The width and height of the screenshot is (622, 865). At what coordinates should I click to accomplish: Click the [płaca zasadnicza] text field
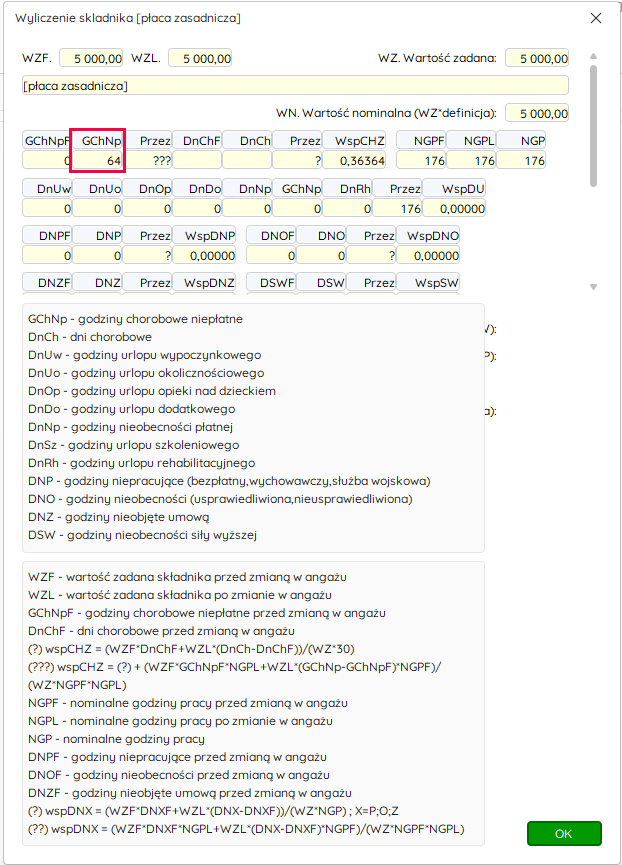pos(296,86)
